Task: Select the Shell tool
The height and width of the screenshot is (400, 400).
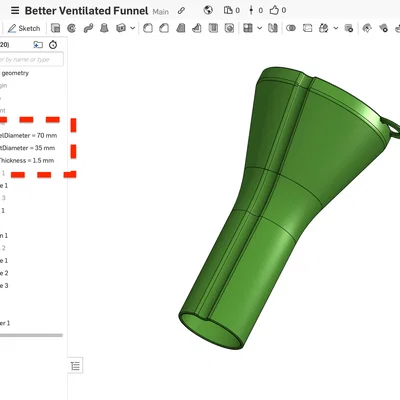Action: click(213, 28)
